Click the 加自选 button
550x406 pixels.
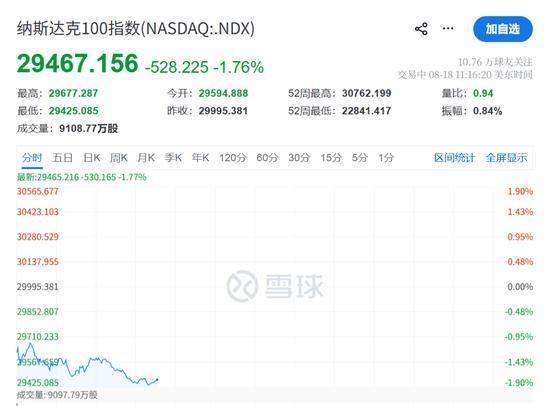(x=503, y=29)
